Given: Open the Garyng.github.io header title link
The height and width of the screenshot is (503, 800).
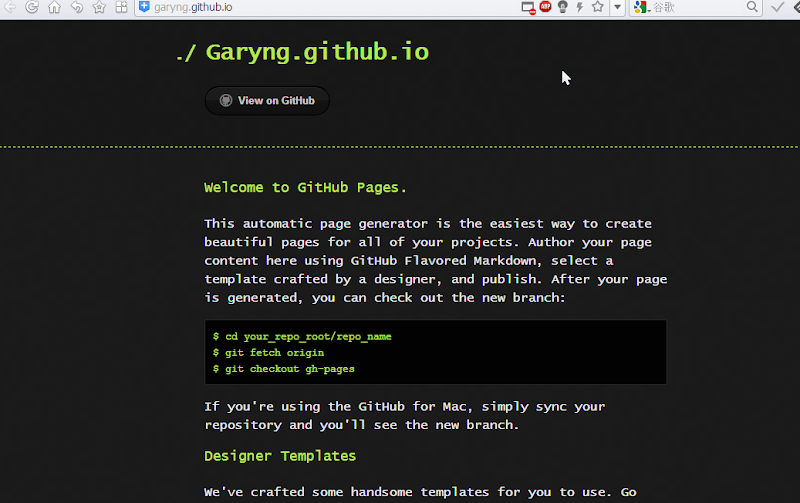Looking at the screenshot, I should (317, 52).
